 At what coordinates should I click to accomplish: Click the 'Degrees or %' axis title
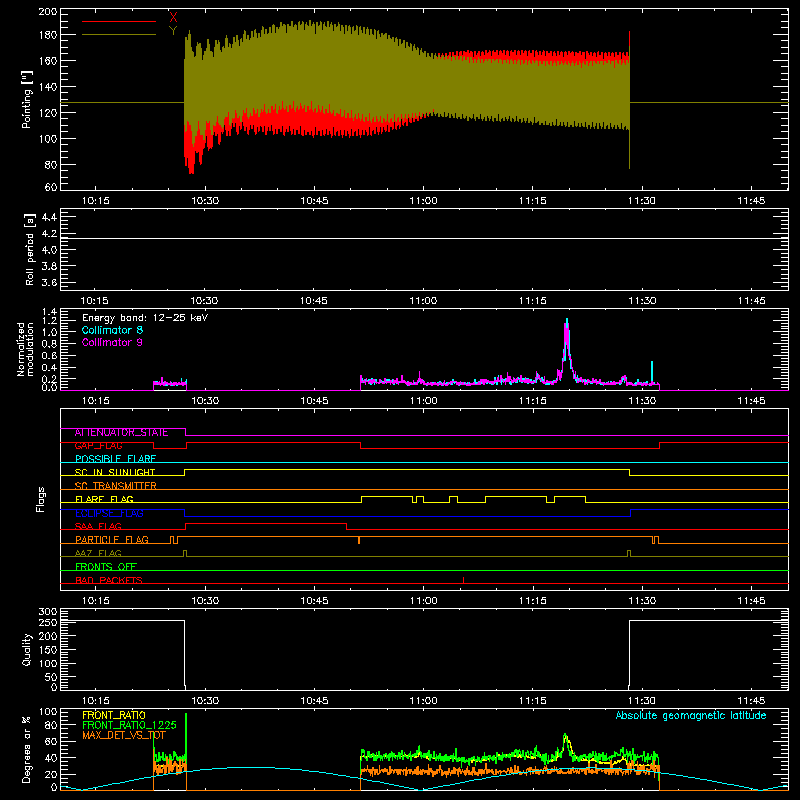pos(27,750)
